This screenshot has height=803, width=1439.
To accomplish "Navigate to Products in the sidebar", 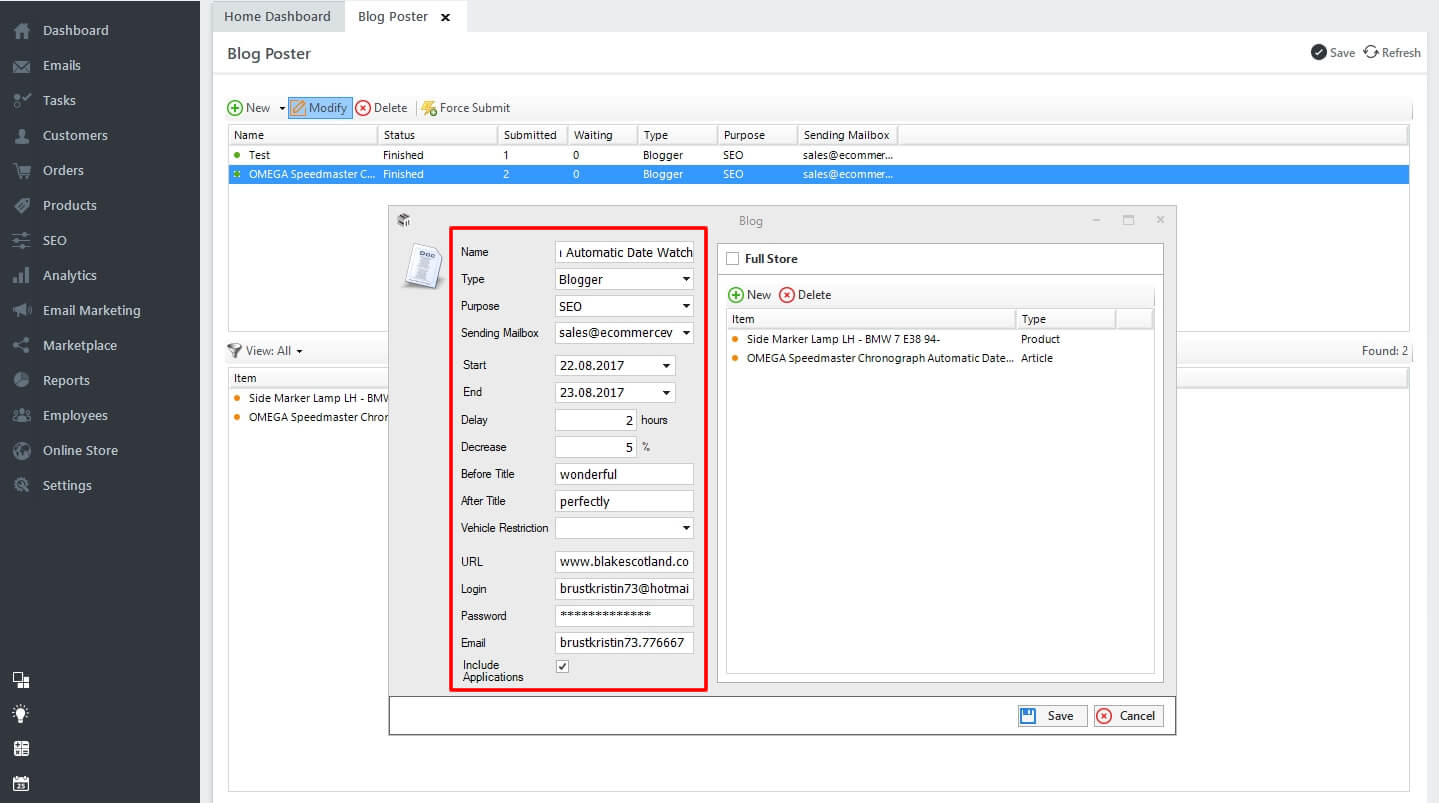I will click(69, 205).
